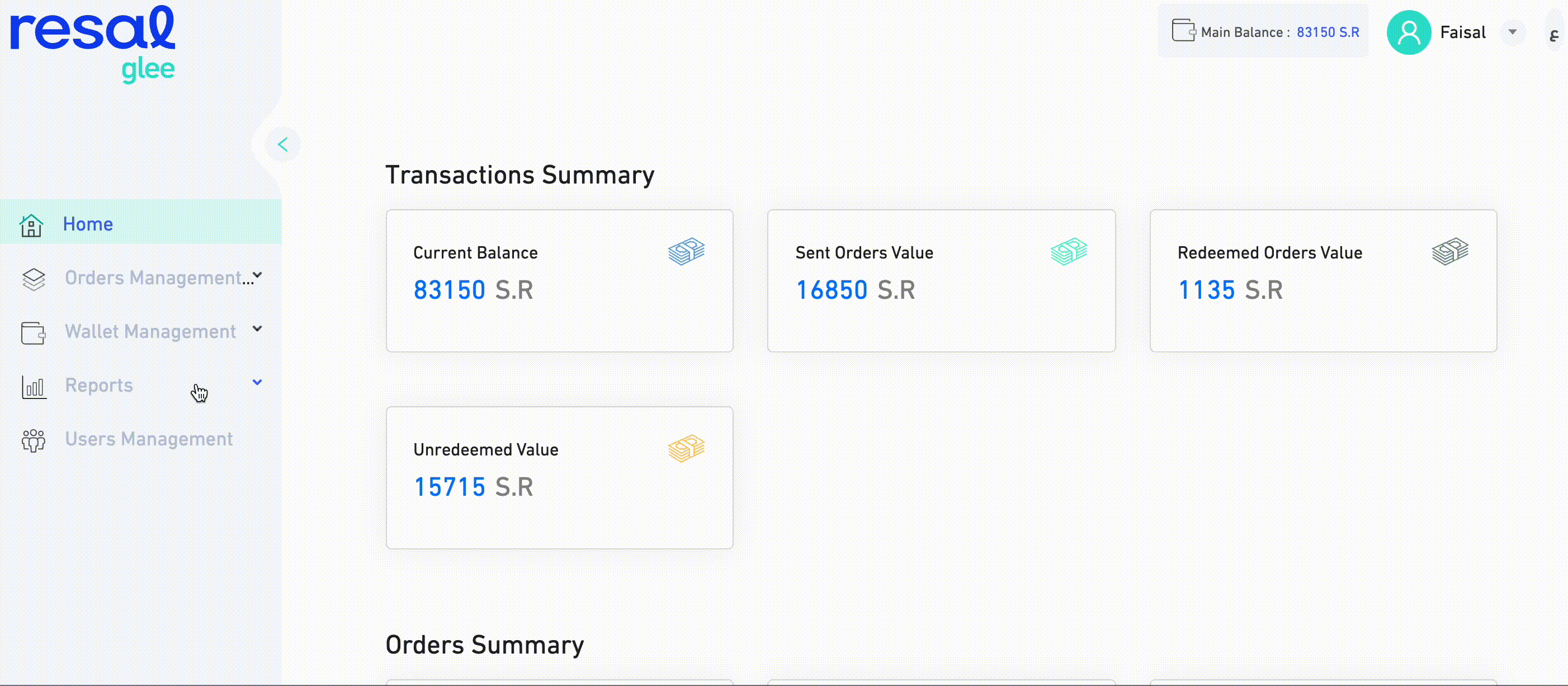Viewport: 1568px width, 686px height.
Task: Click the 1135 S.R value
Action: [1230, 290]
